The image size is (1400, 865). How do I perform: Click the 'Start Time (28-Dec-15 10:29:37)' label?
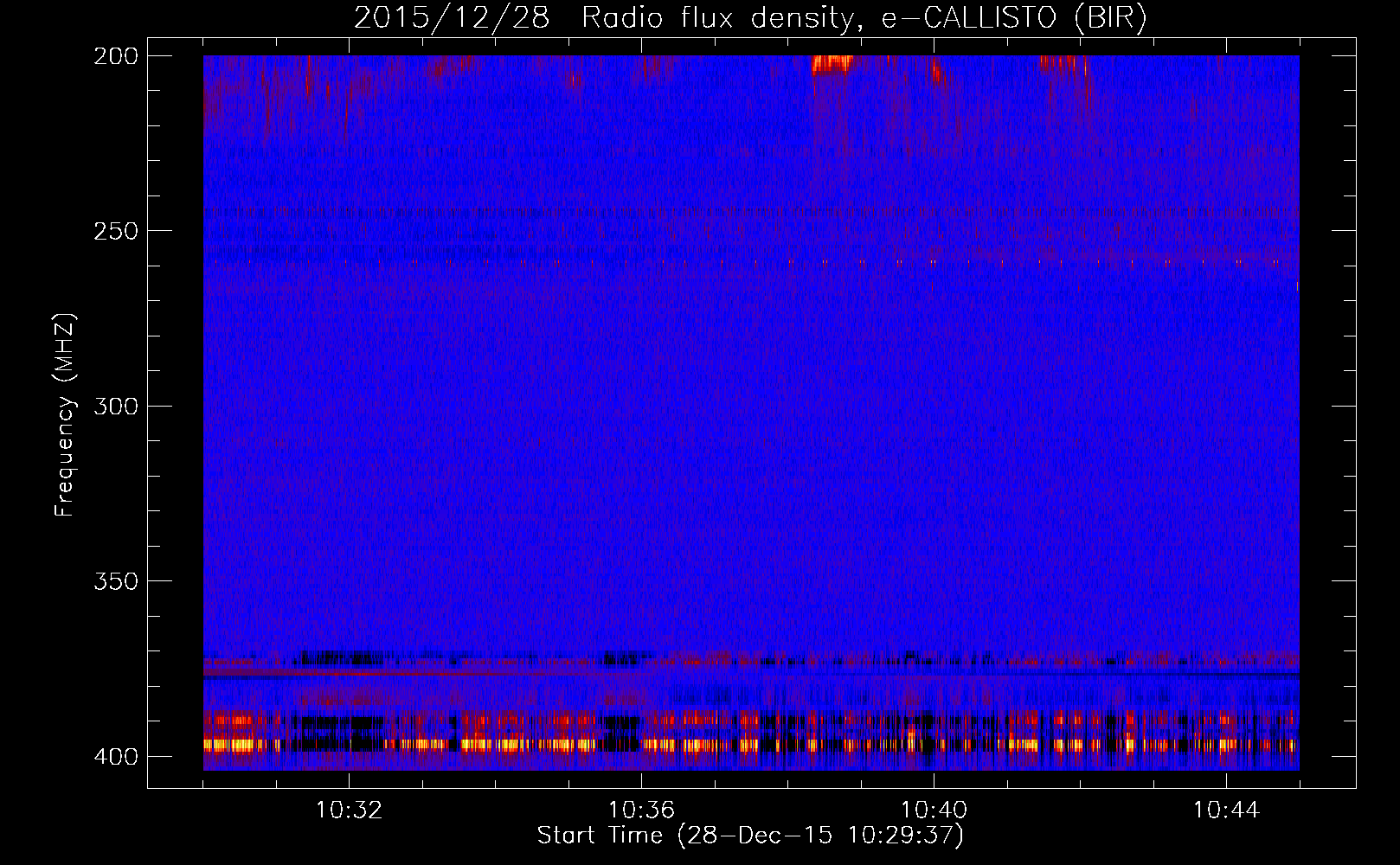[750, 836]
